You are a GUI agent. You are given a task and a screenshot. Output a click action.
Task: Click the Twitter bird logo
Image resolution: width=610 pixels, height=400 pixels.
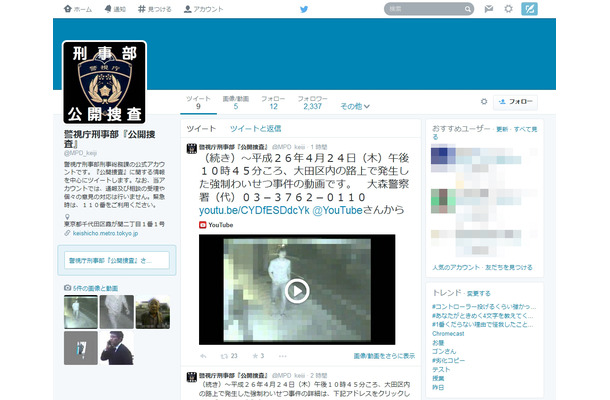304,9
